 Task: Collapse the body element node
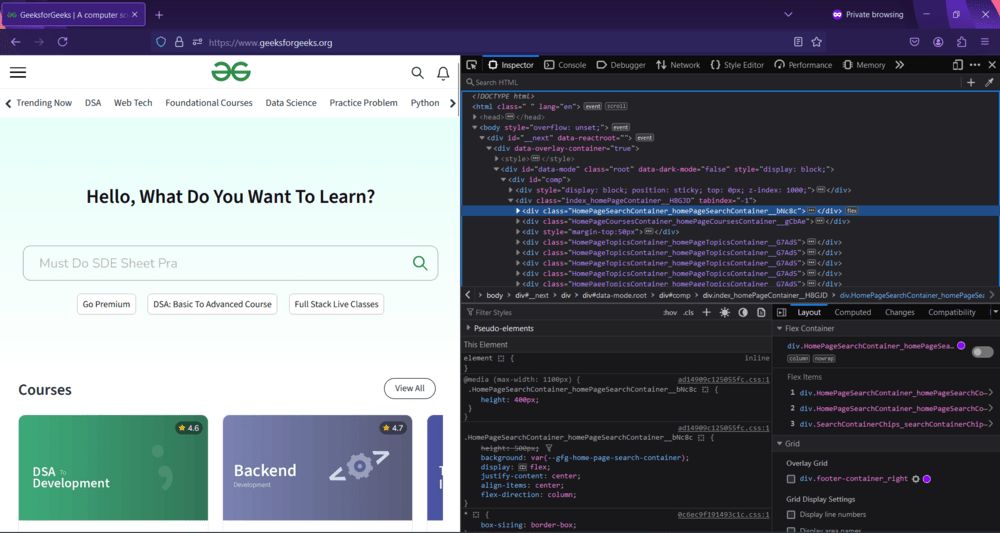475,128
